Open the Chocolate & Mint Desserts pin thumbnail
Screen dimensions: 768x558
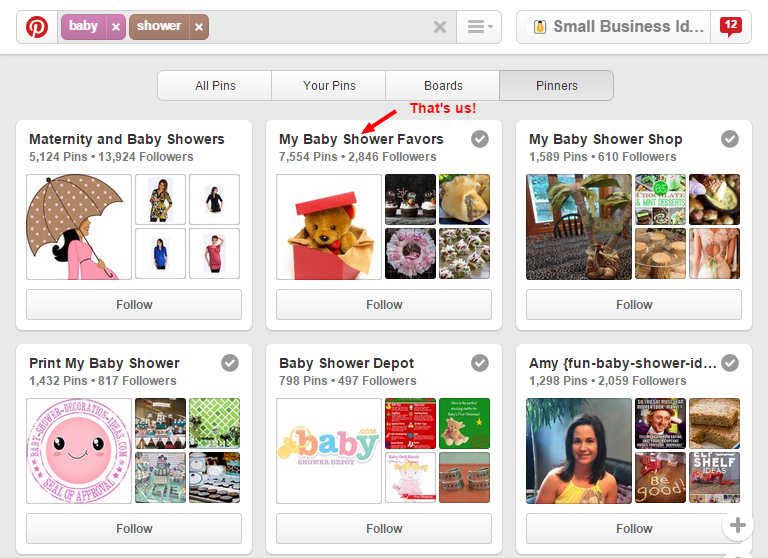coord(660,199)
